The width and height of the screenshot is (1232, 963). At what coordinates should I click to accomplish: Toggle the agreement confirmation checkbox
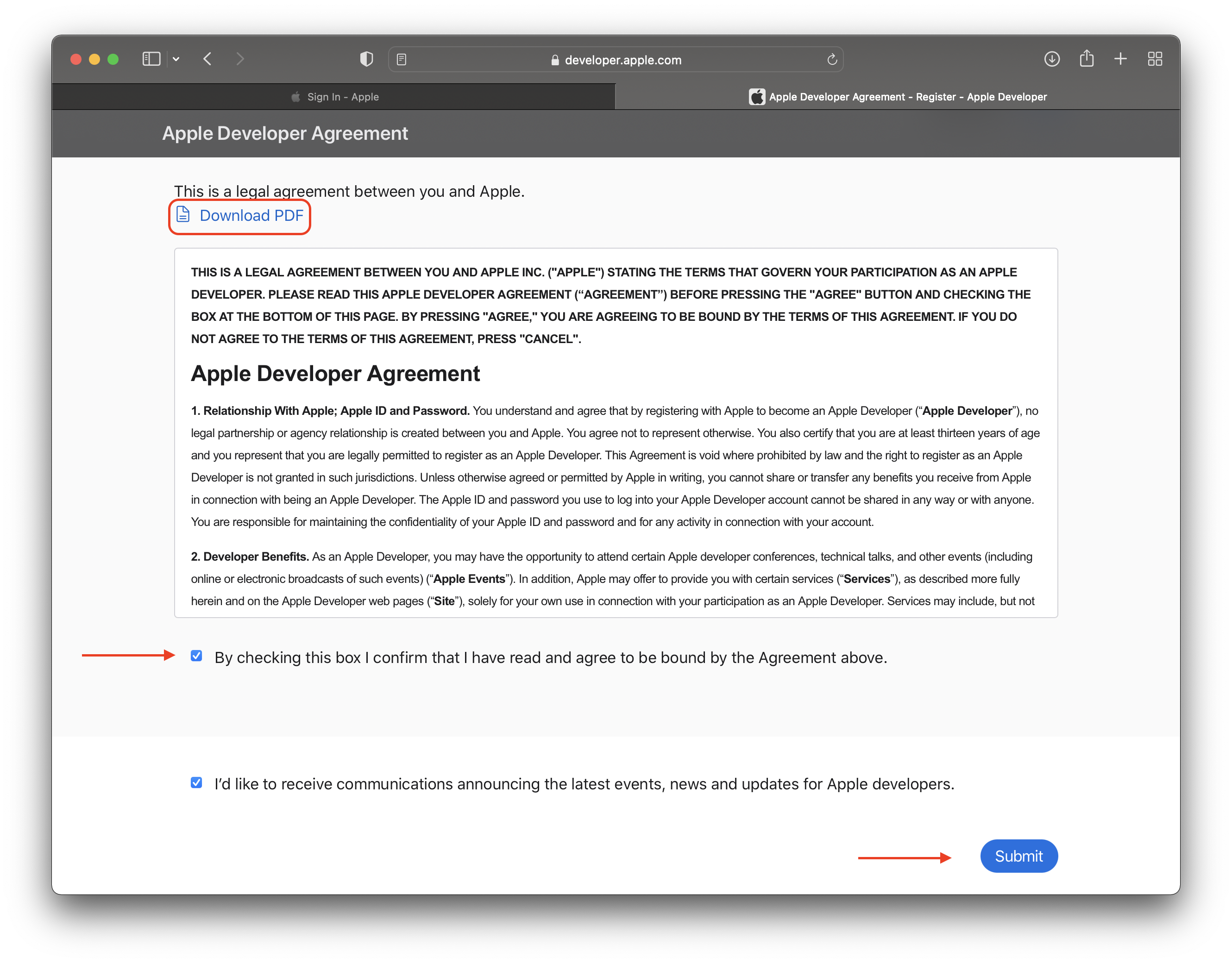tap(196, 656)
